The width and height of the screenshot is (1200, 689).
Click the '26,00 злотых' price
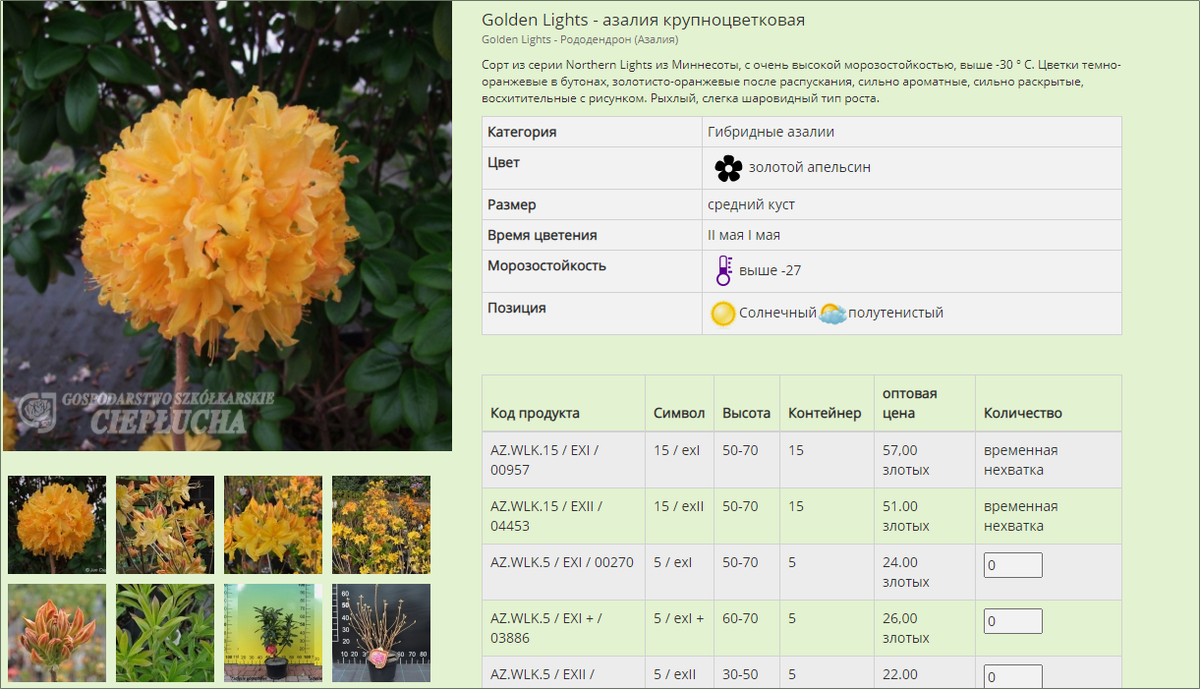pos(906,628)
